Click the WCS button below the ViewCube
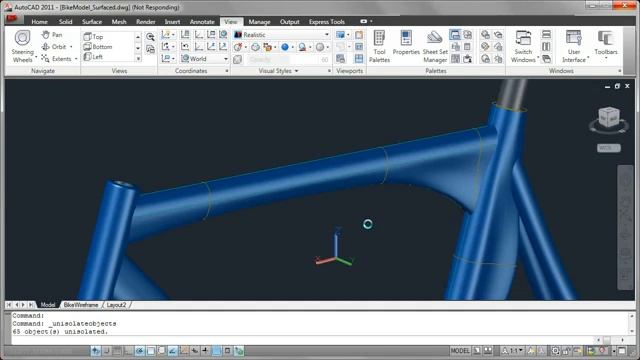The image size is (640, 360). pyautogui.click(x=609, y=148)
